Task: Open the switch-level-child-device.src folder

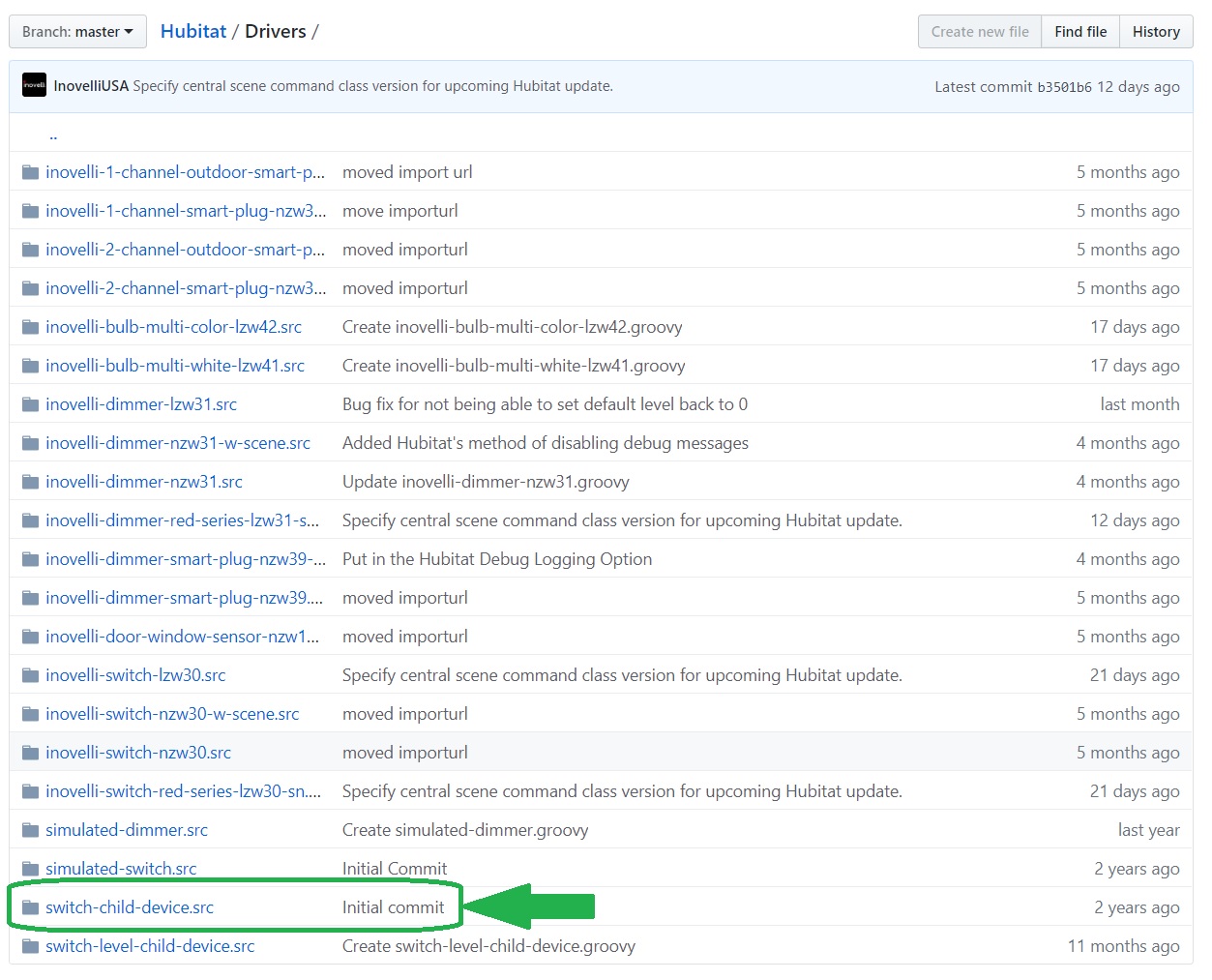Action: pyautogui.click(x=150, y=946)
